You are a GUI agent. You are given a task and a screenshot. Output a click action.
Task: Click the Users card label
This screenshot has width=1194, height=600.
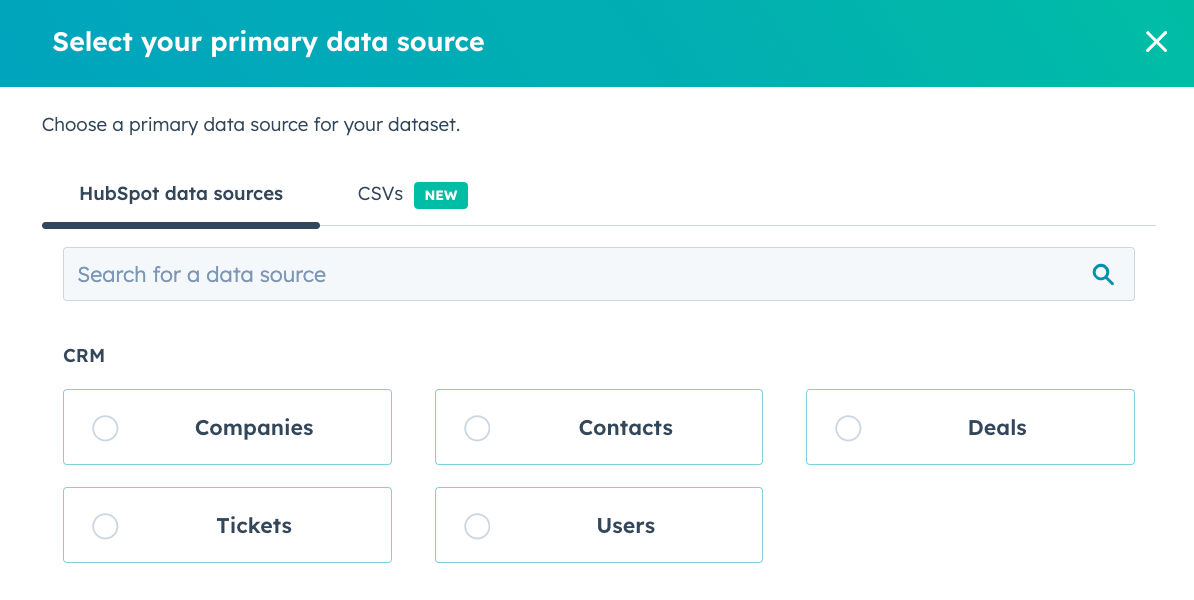point(625,526)
